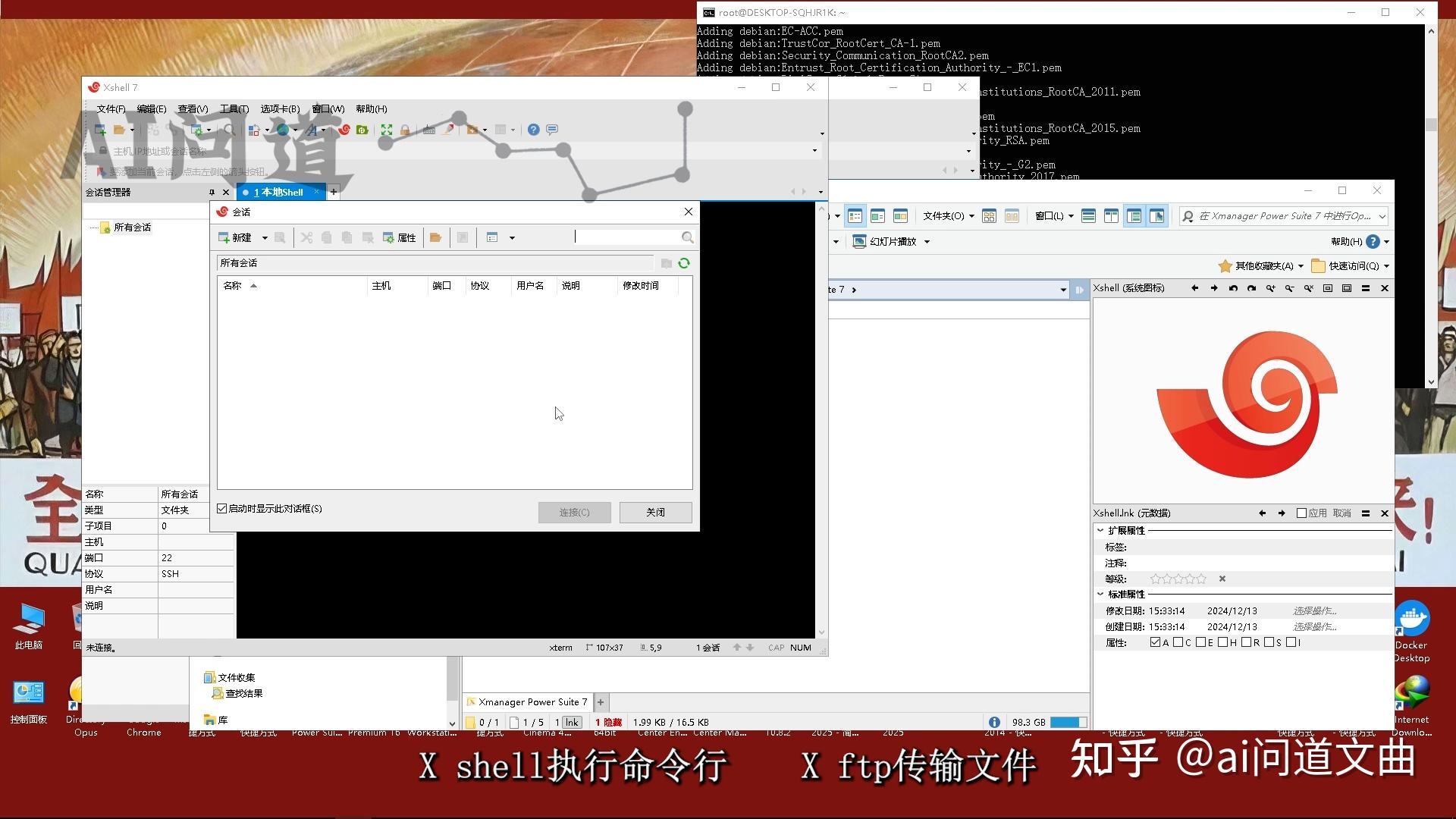Click the zoom in icon in Xshell (系统图标) viewer panel
This screenshot has height=819, width=1456.
[x=1271, y=288]
